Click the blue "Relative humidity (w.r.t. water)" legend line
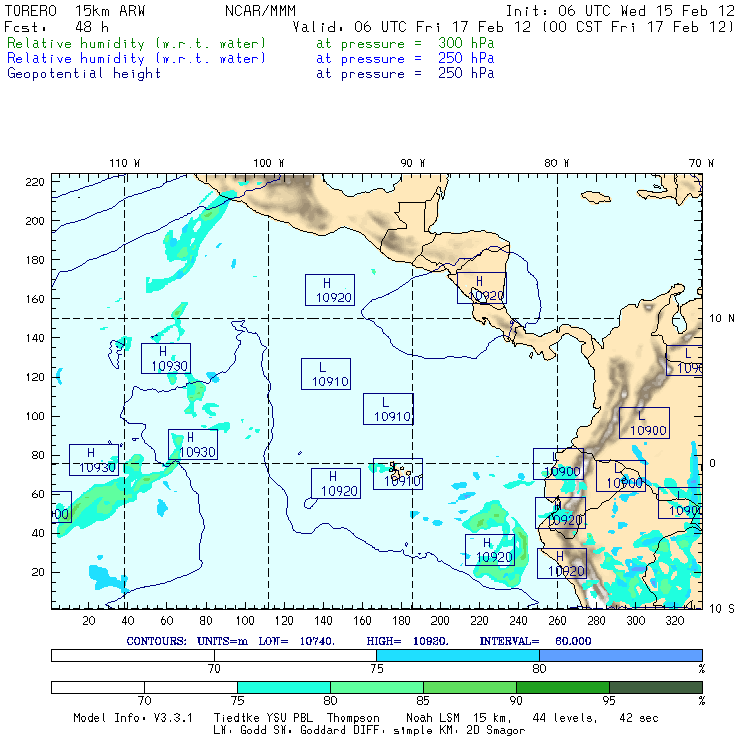This screenshot has width=740, height=740. coord(136,59)
